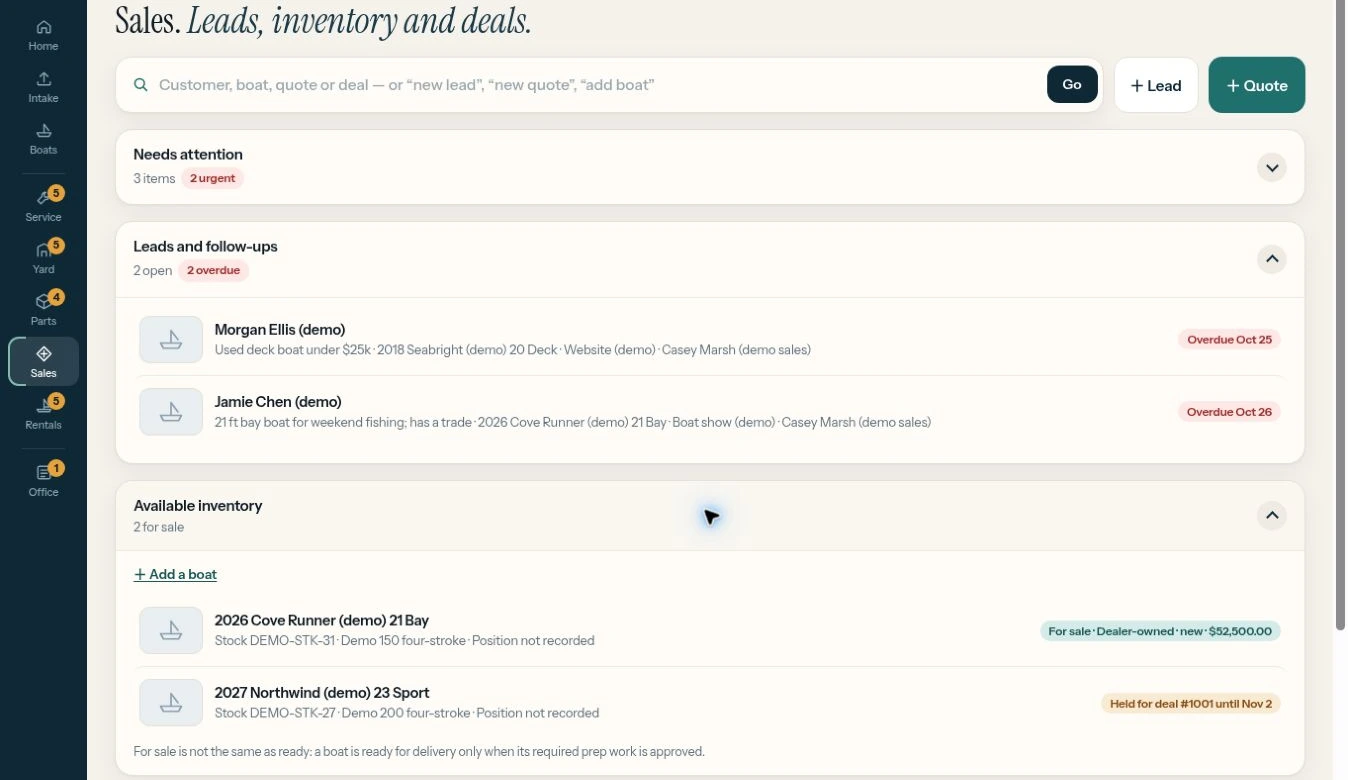Click Morgan Ellis boat thumbnail icon
The height and width of the screenshot is (780, 1348).
(171, 340)
